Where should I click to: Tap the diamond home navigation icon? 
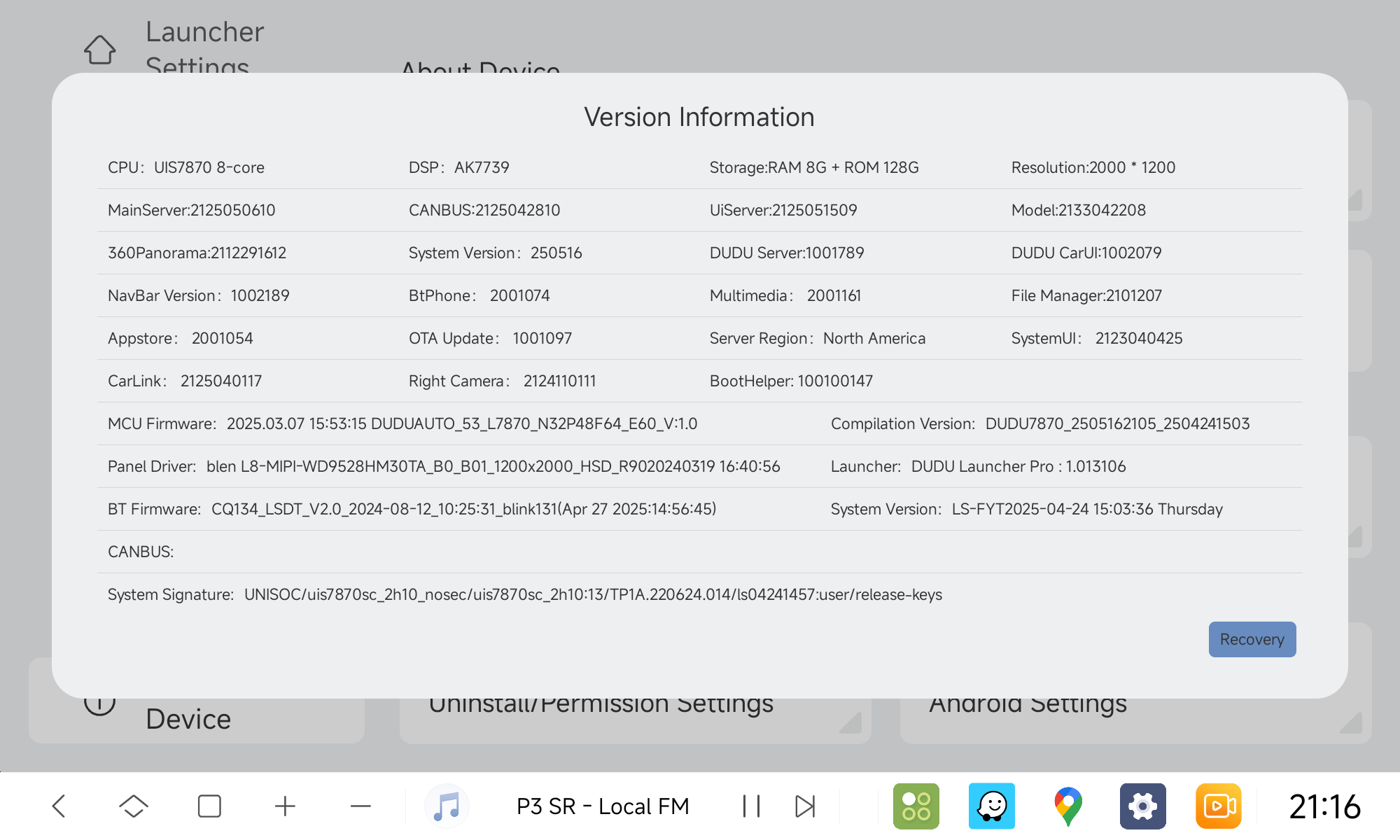[133, 806]
